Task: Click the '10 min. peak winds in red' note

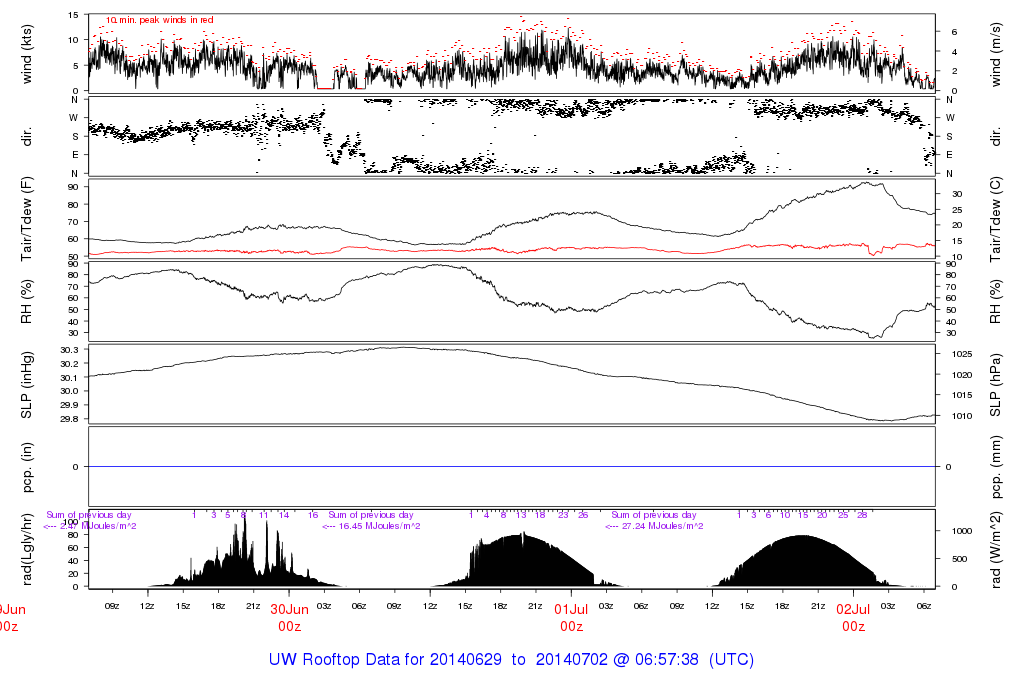Action: (159, 20)
